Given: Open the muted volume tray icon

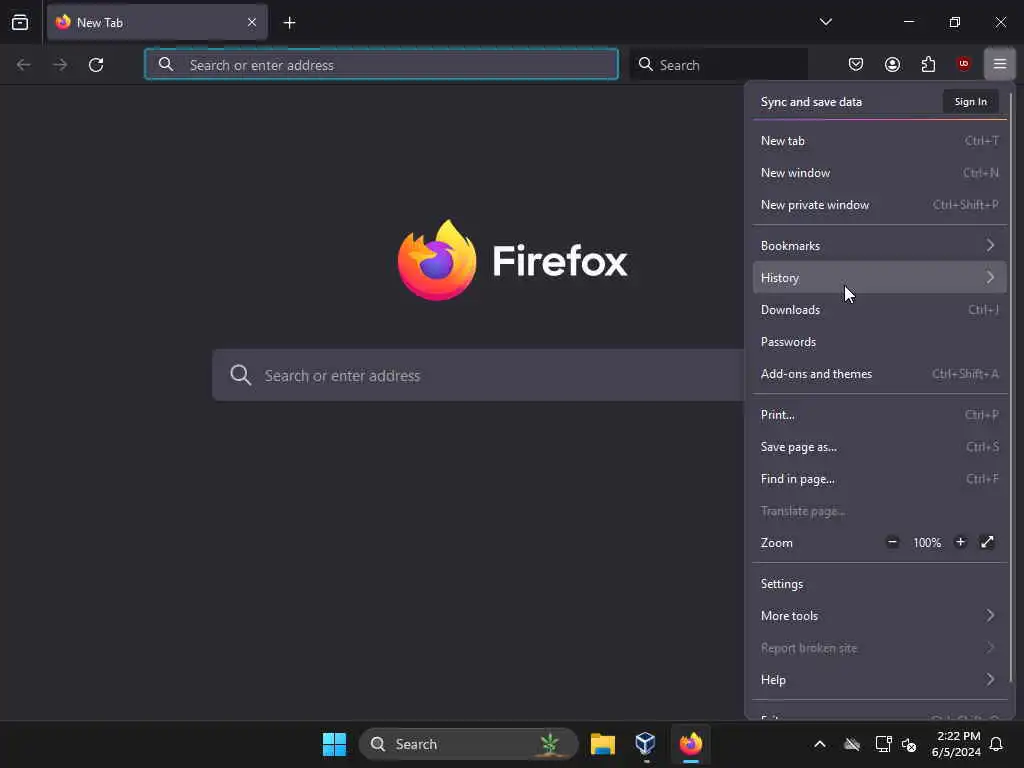Looking at the screenshot, I should [x=908, y=744].
